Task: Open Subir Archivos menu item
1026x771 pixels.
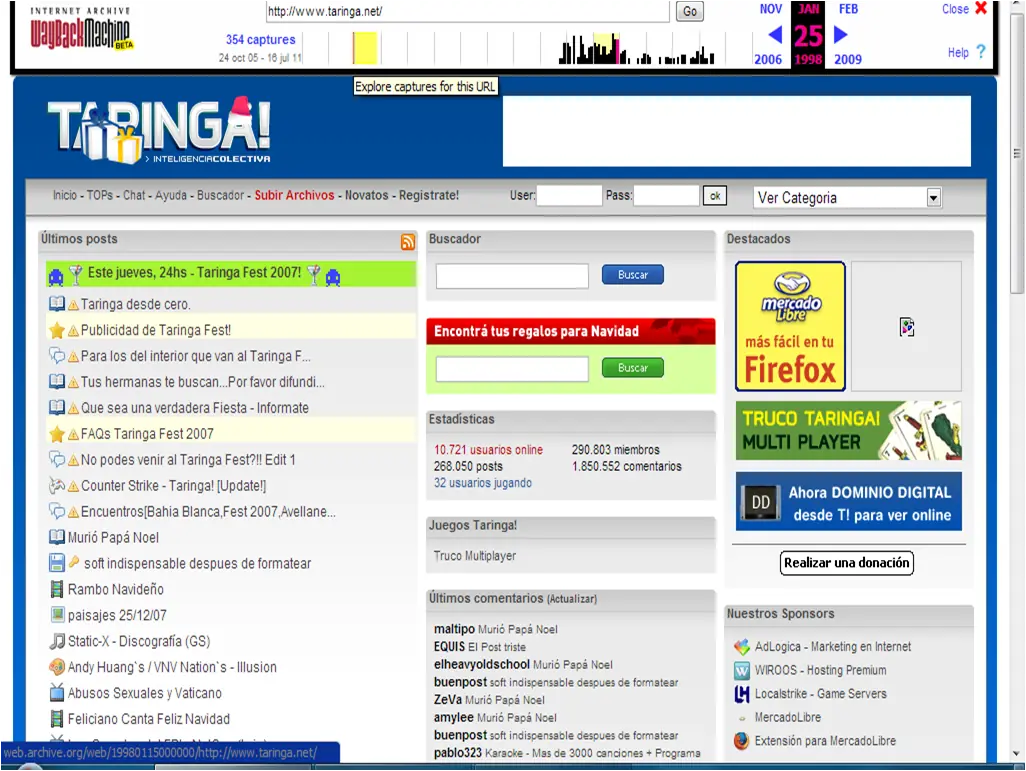Action: click(x=294, y=195)
